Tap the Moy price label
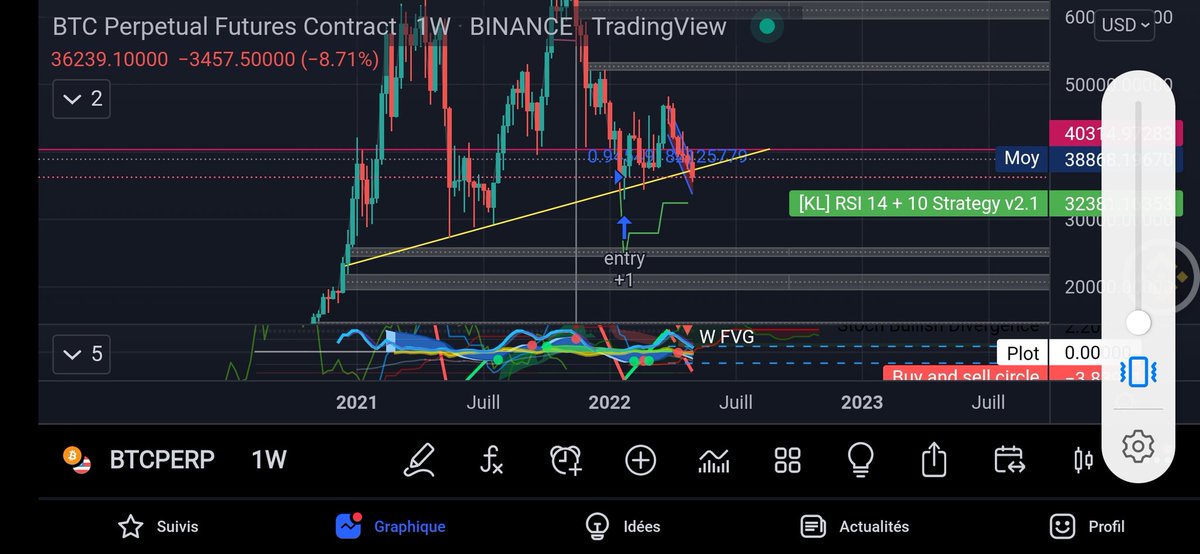1200x554 pixels. click(1021, 158)
